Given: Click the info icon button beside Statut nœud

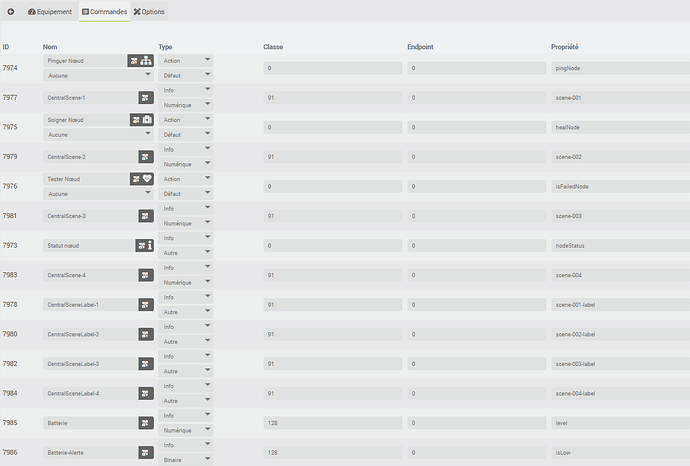Looking at the screenshot, I should pos(143,245).
